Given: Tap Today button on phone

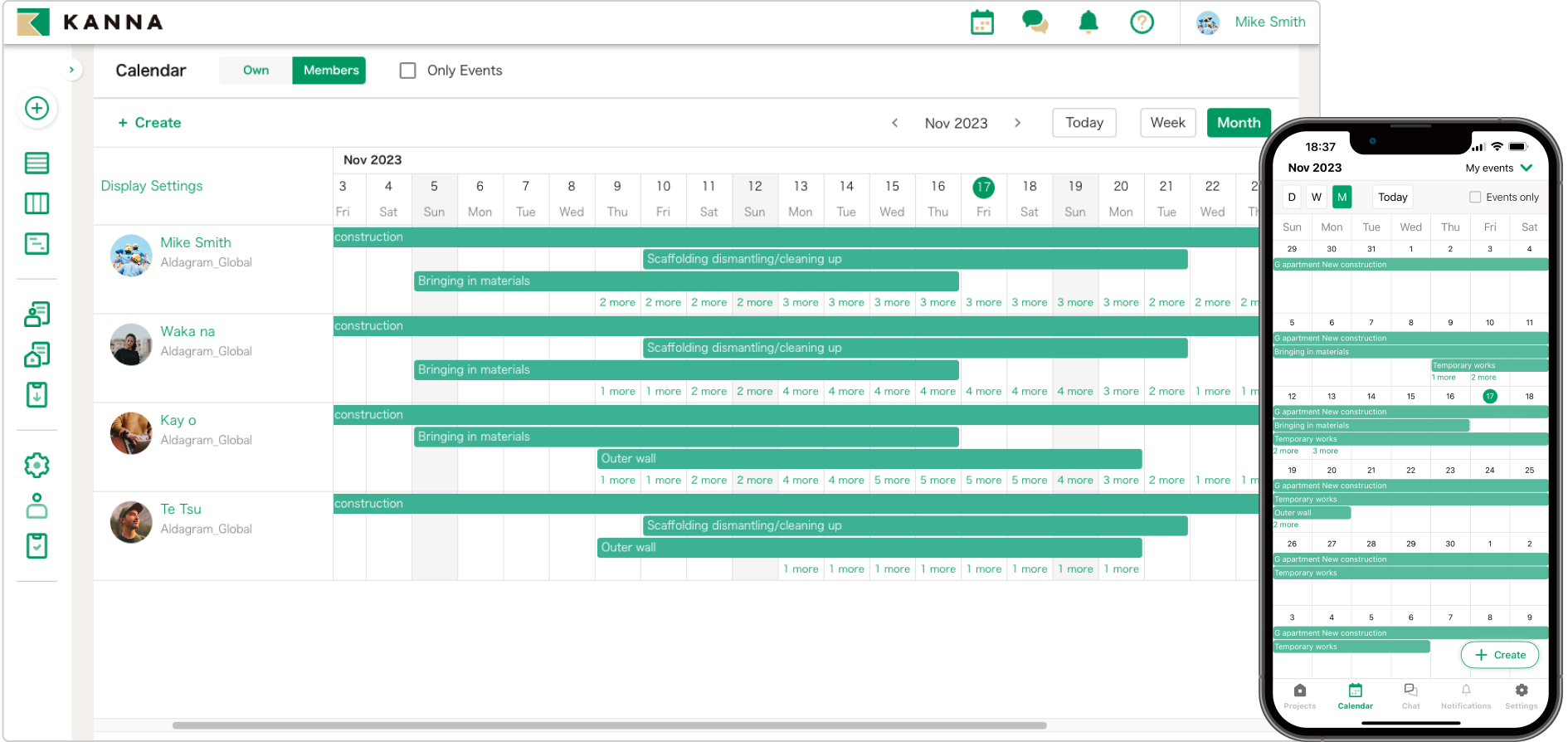Looking at the screenshot, I should (1392, 197).
